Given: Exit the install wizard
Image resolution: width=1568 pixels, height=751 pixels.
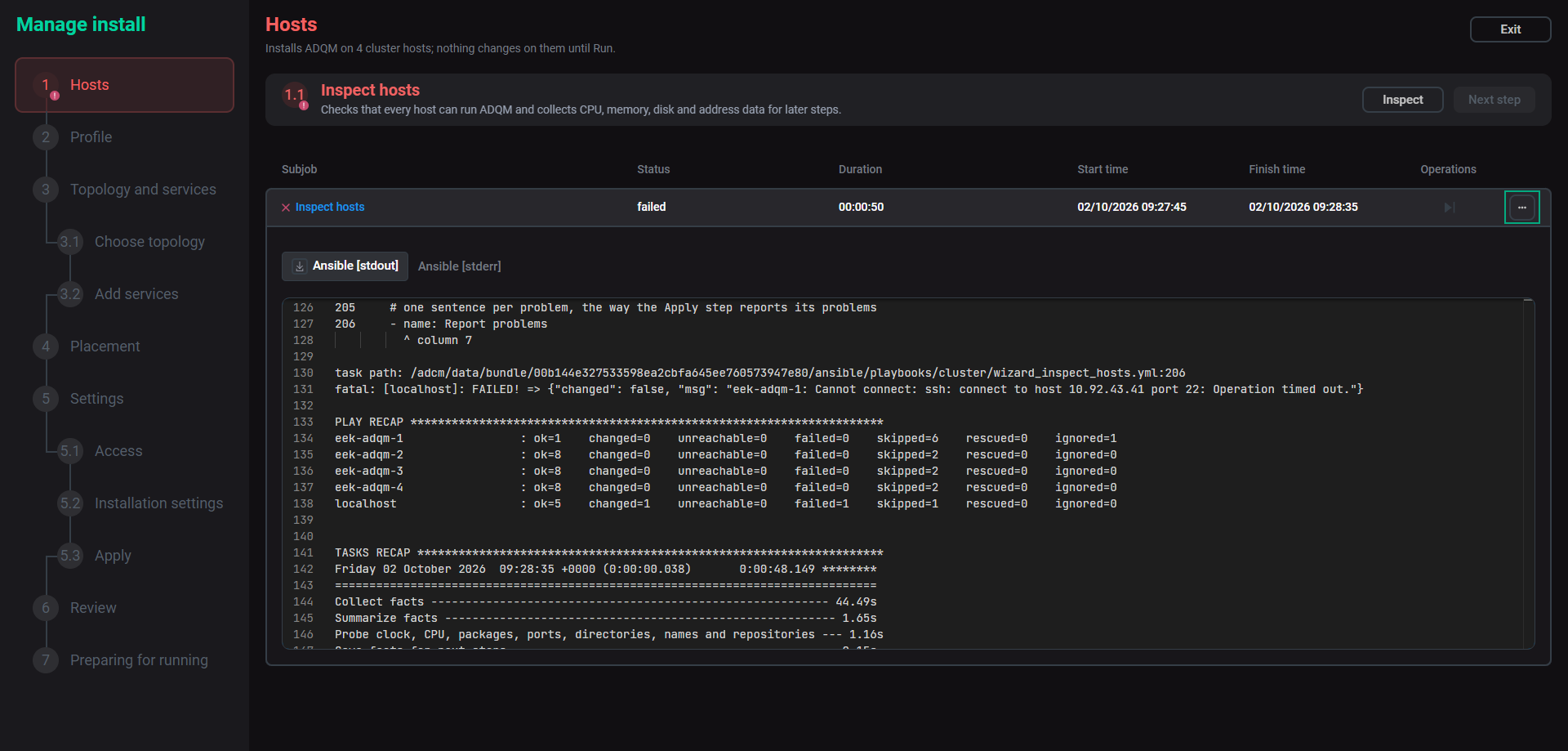Looking at the screenshot, I should click(x=1510, y=29).
